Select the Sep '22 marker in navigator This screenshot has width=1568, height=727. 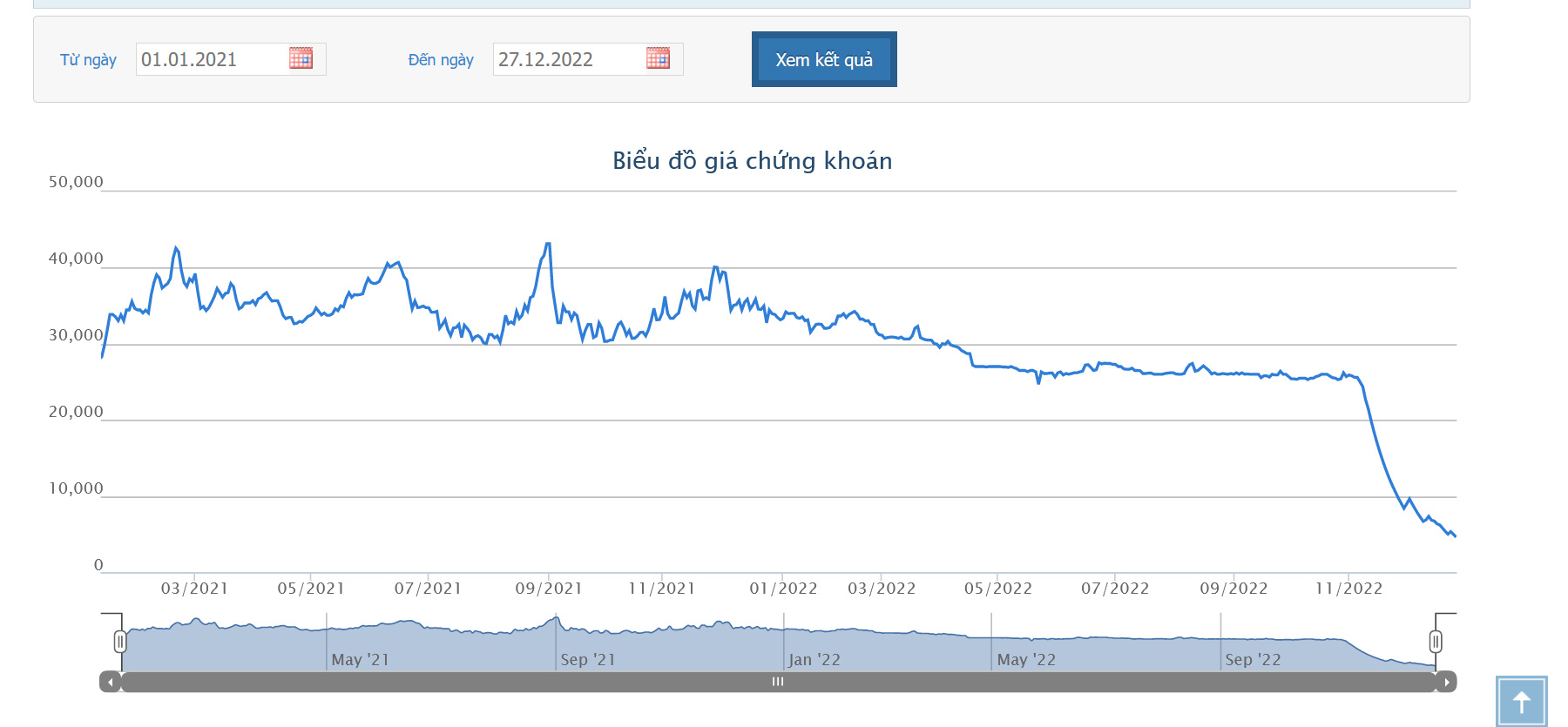coord(1253,660)
